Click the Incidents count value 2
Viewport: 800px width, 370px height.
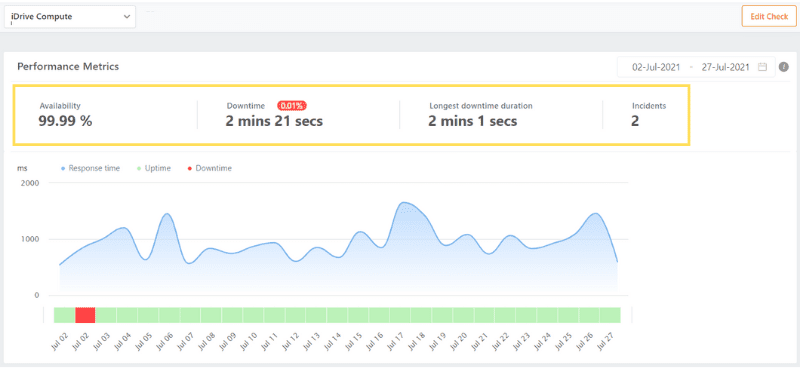635,121
